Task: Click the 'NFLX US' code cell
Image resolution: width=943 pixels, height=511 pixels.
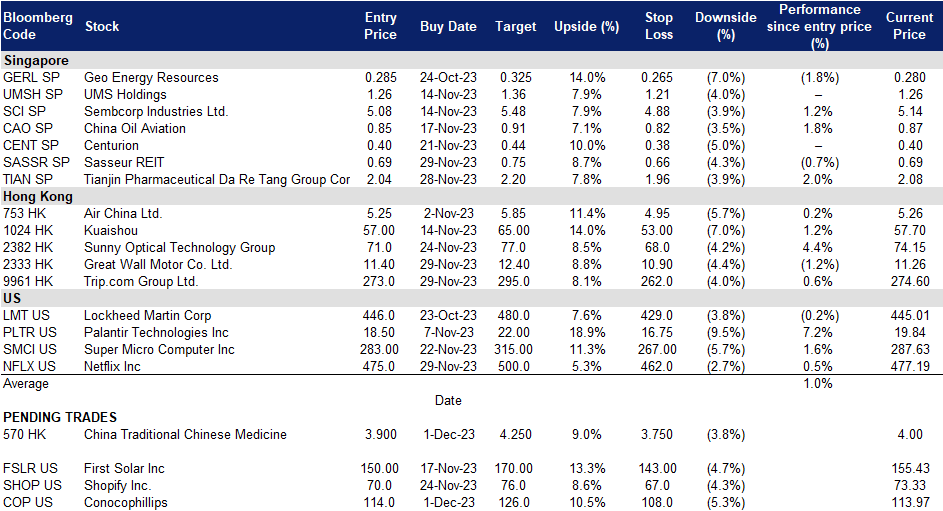Action: (x=29, y=366)
